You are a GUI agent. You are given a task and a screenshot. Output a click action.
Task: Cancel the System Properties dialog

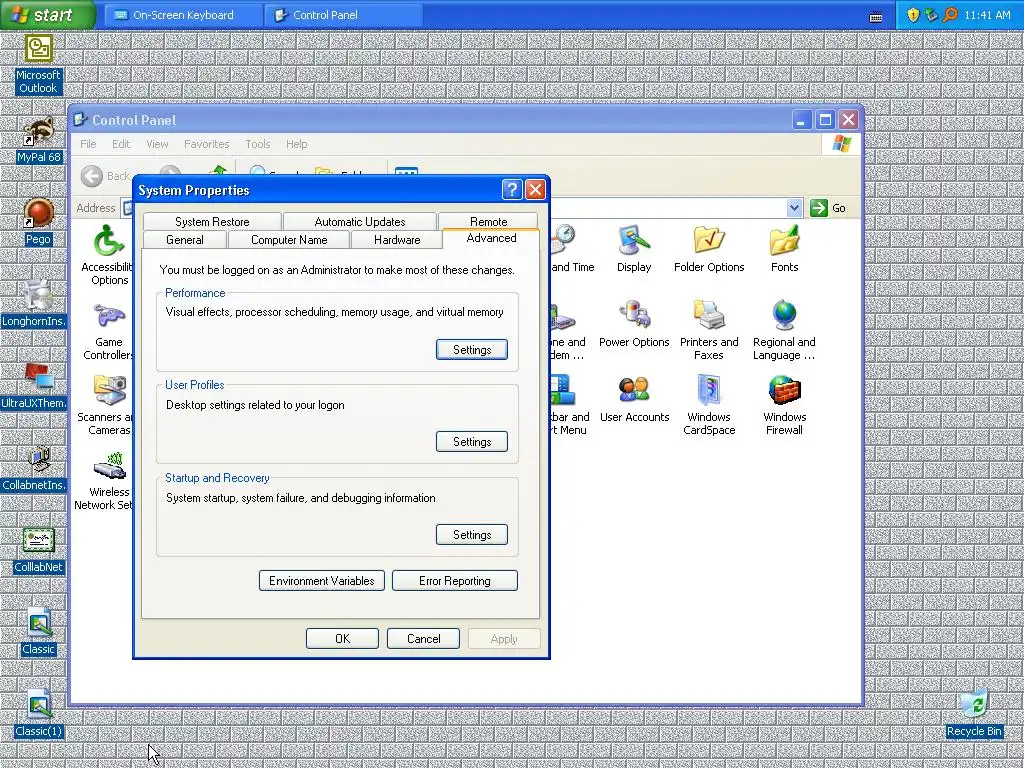click(423, 638)
